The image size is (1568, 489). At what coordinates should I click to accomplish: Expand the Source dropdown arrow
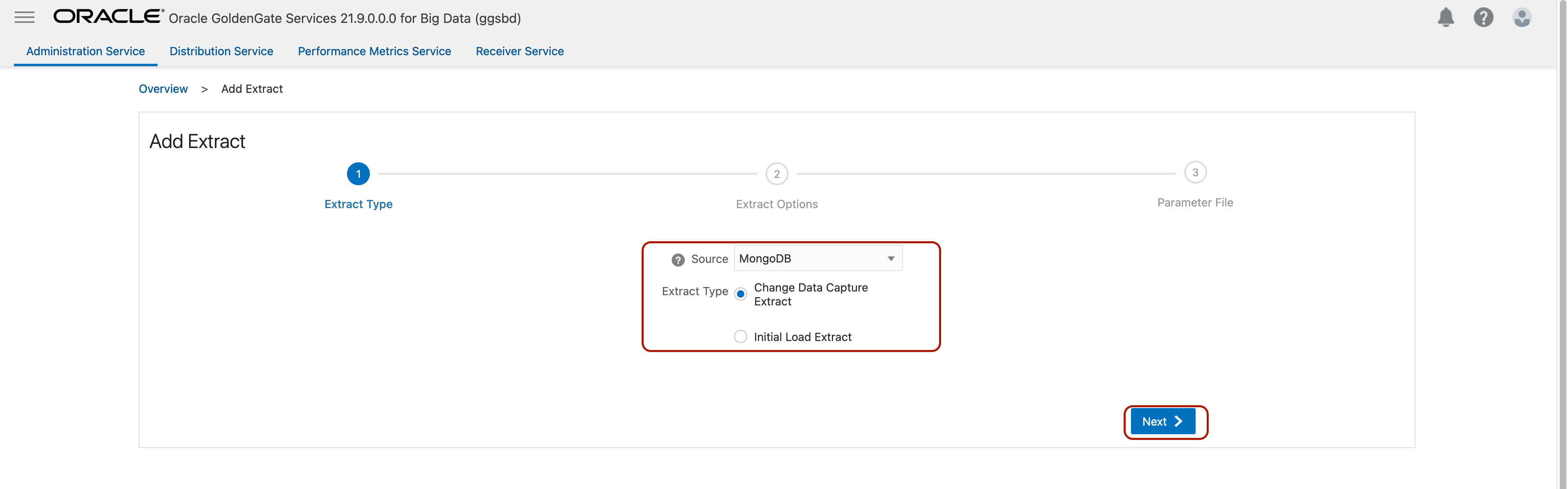pos(890,259)
